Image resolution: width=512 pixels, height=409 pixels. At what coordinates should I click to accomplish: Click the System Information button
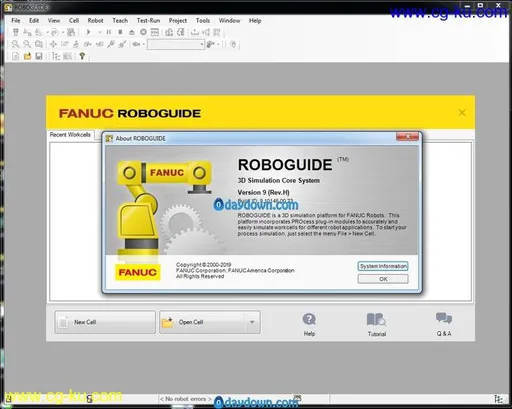383,266
